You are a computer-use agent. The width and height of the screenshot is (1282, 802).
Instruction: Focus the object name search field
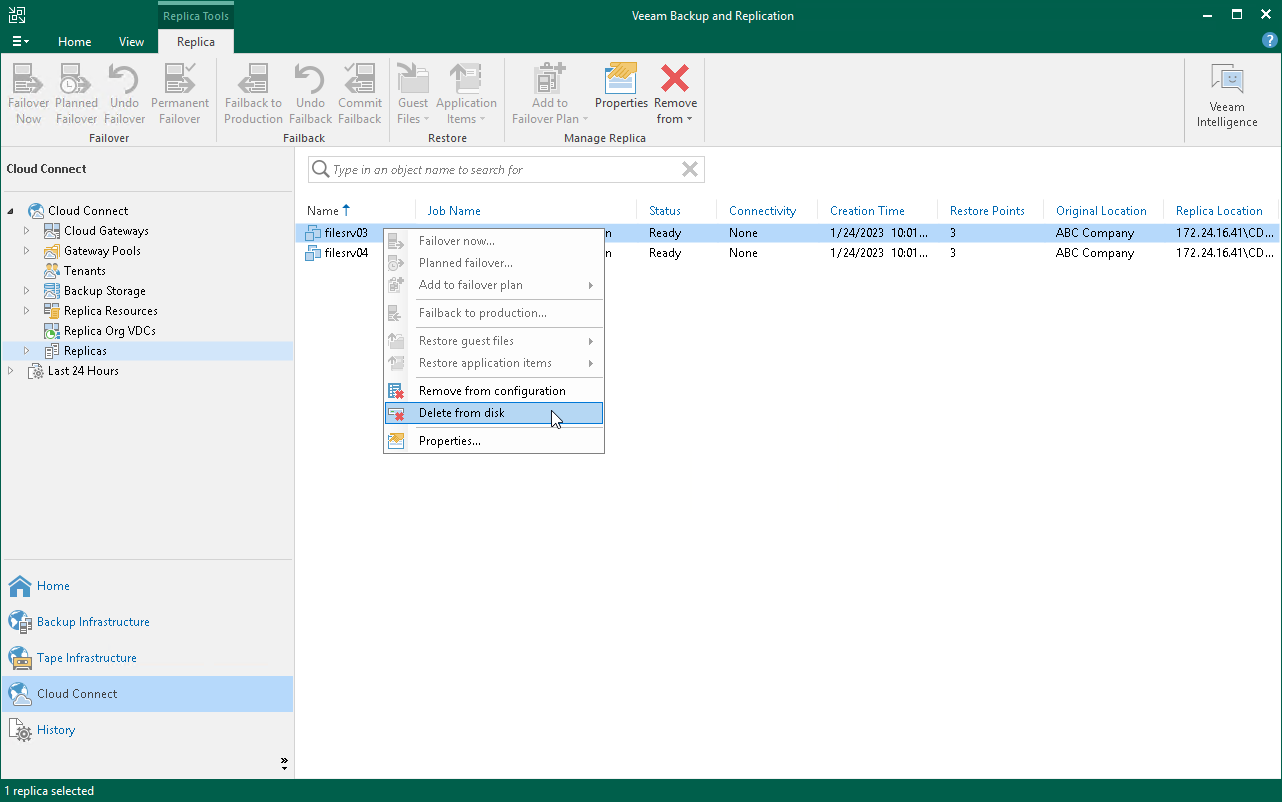coord(500,170)
